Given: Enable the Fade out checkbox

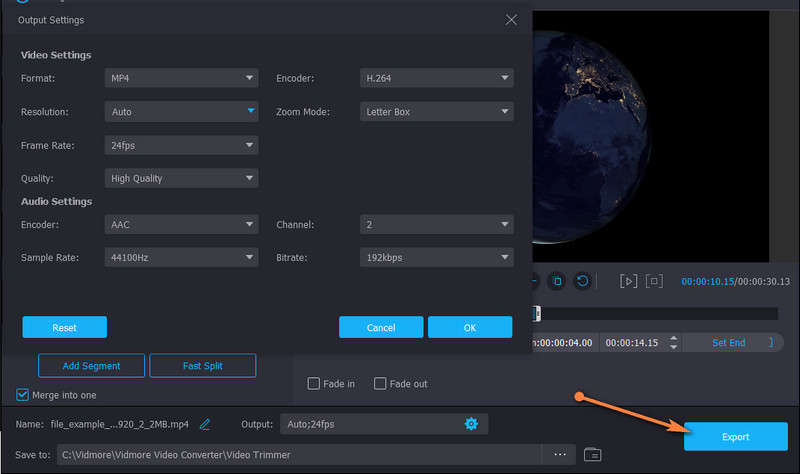Looking at the screenshot, I should 380,383.
